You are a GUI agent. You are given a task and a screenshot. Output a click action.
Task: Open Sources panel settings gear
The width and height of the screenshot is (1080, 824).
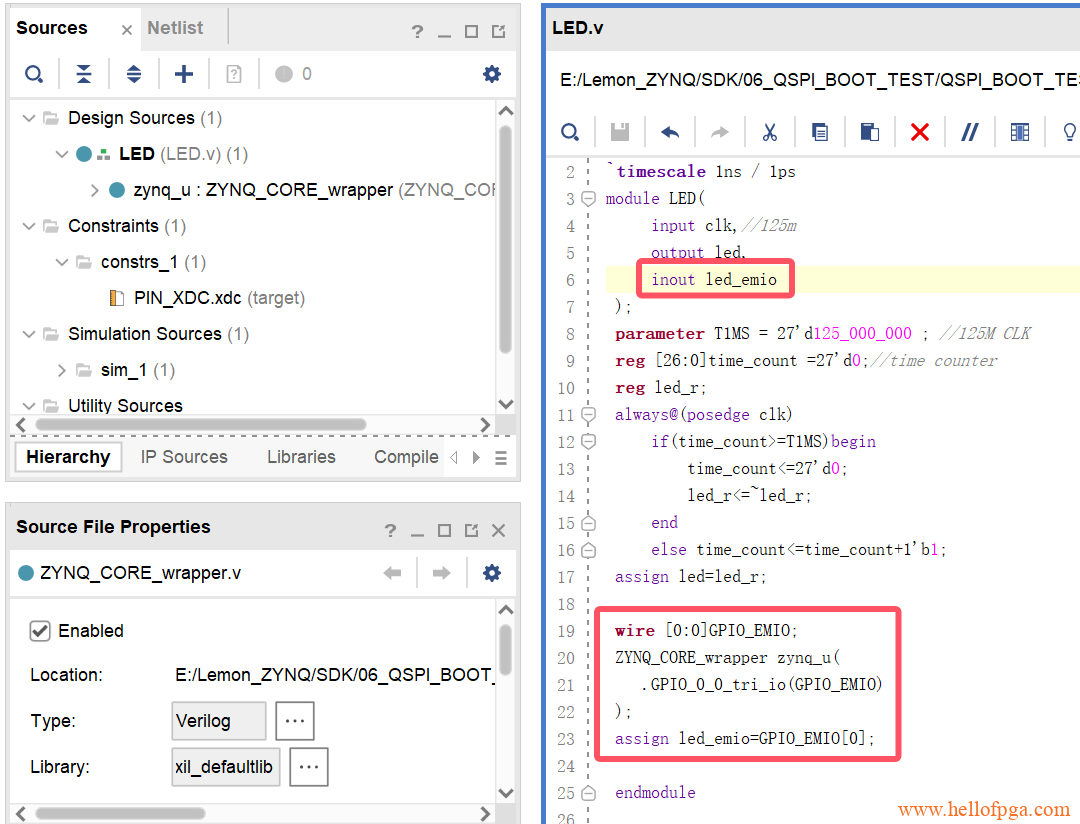point(491,74)
